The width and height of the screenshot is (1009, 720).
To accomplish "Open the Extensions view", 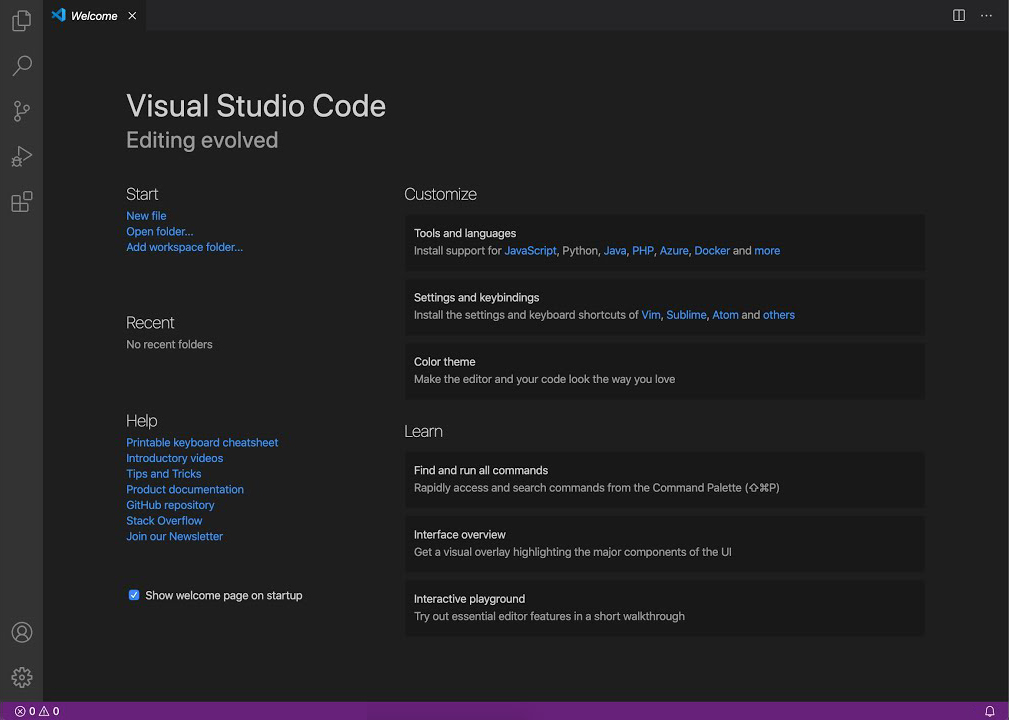I will coord(21,201).
